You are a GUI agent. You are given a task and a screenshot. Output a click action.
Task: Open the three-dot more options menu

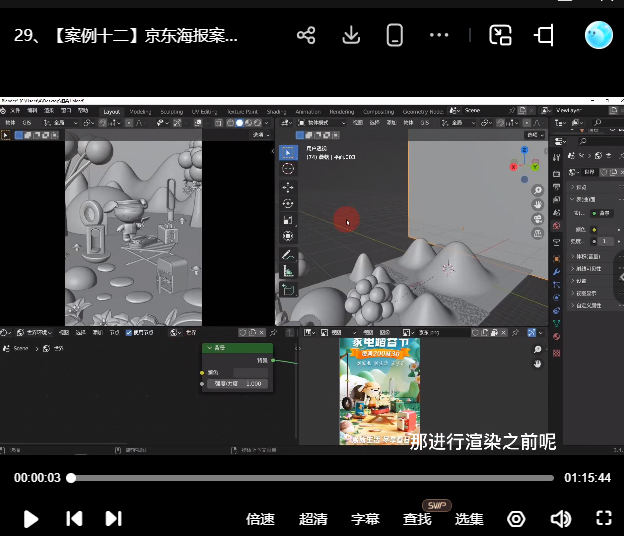[439, 36]
